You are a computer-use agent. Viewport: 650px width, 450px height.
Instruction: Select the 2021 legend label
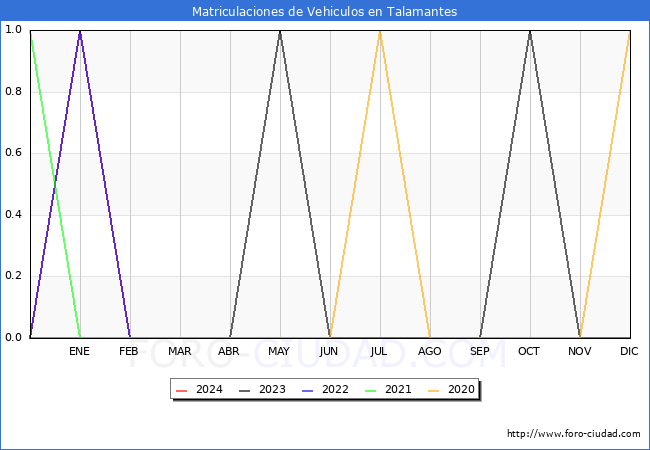398,390
